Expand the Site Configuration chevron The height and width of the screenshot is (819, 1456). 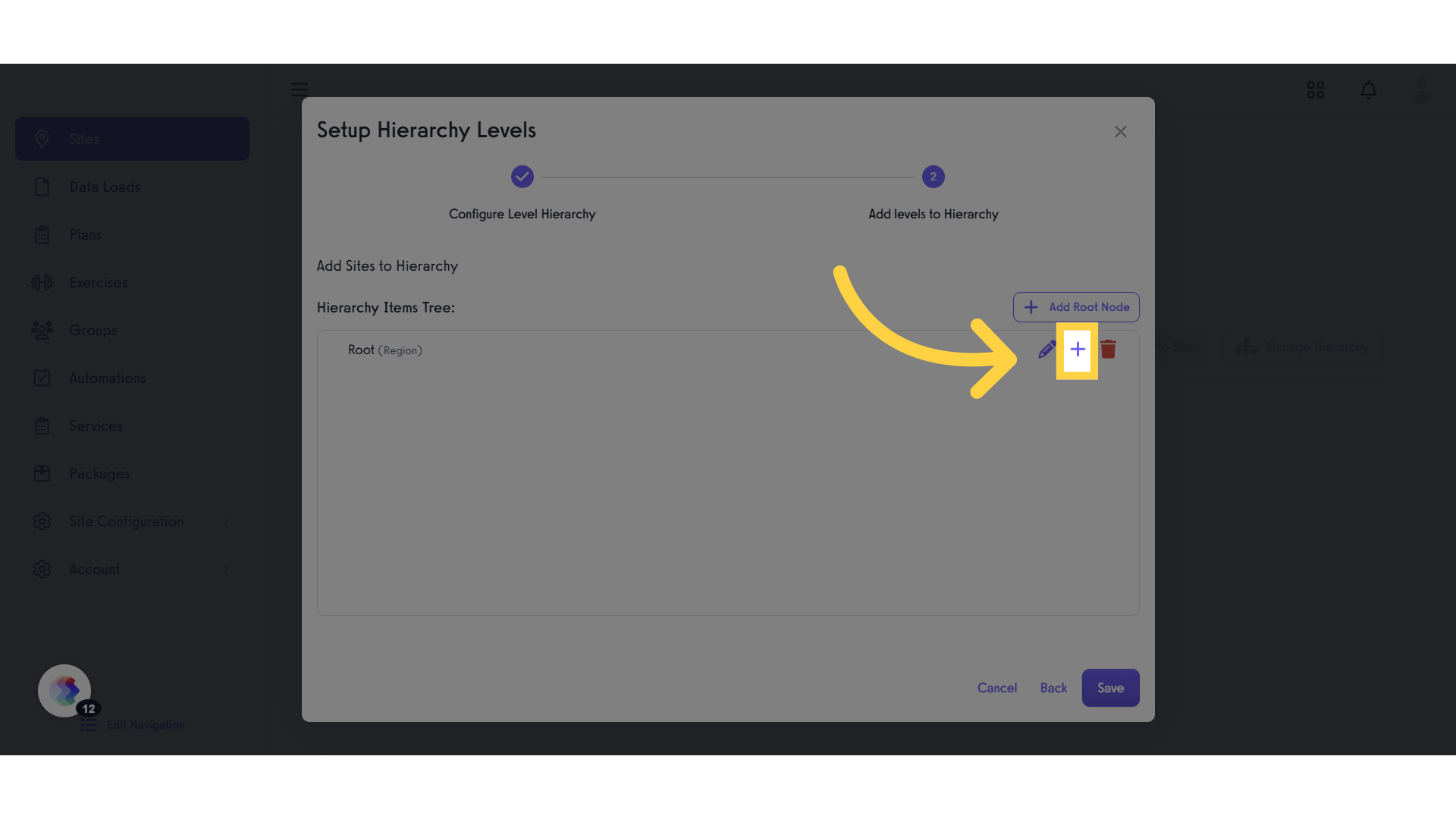[226, 521]
